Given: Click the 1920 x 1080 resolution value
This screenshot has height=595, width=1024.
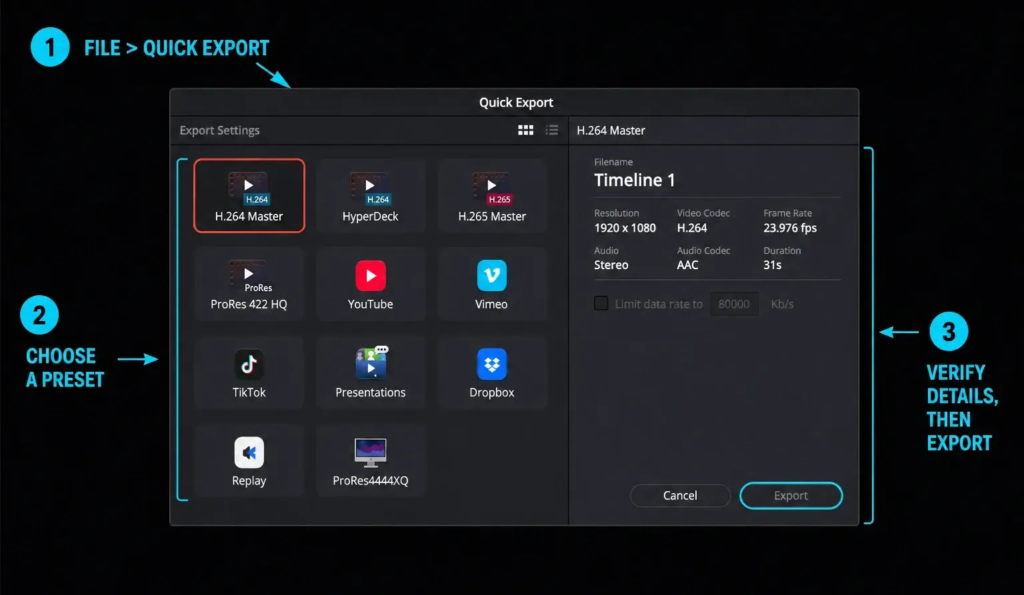Looking at the screenshot, I should [x=625, y=228].
